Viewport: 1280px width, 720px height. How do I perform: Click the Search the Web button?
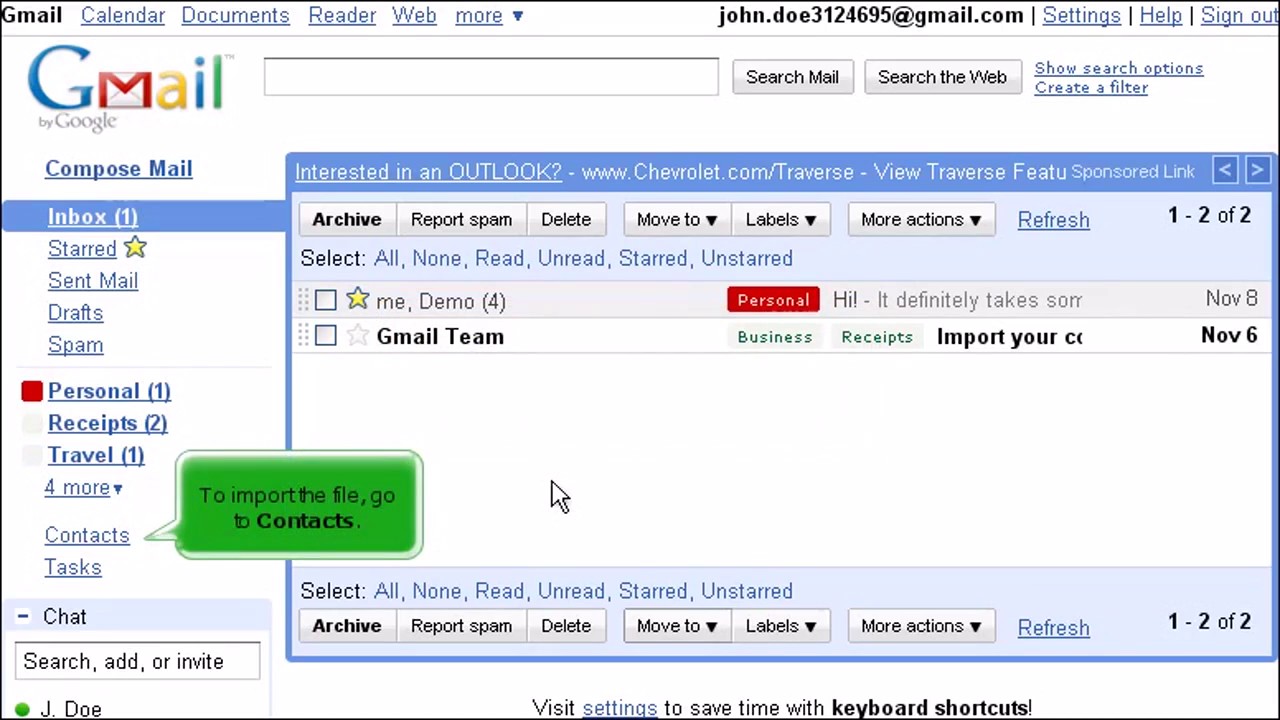pyautogui.click(x=942, y=77)
